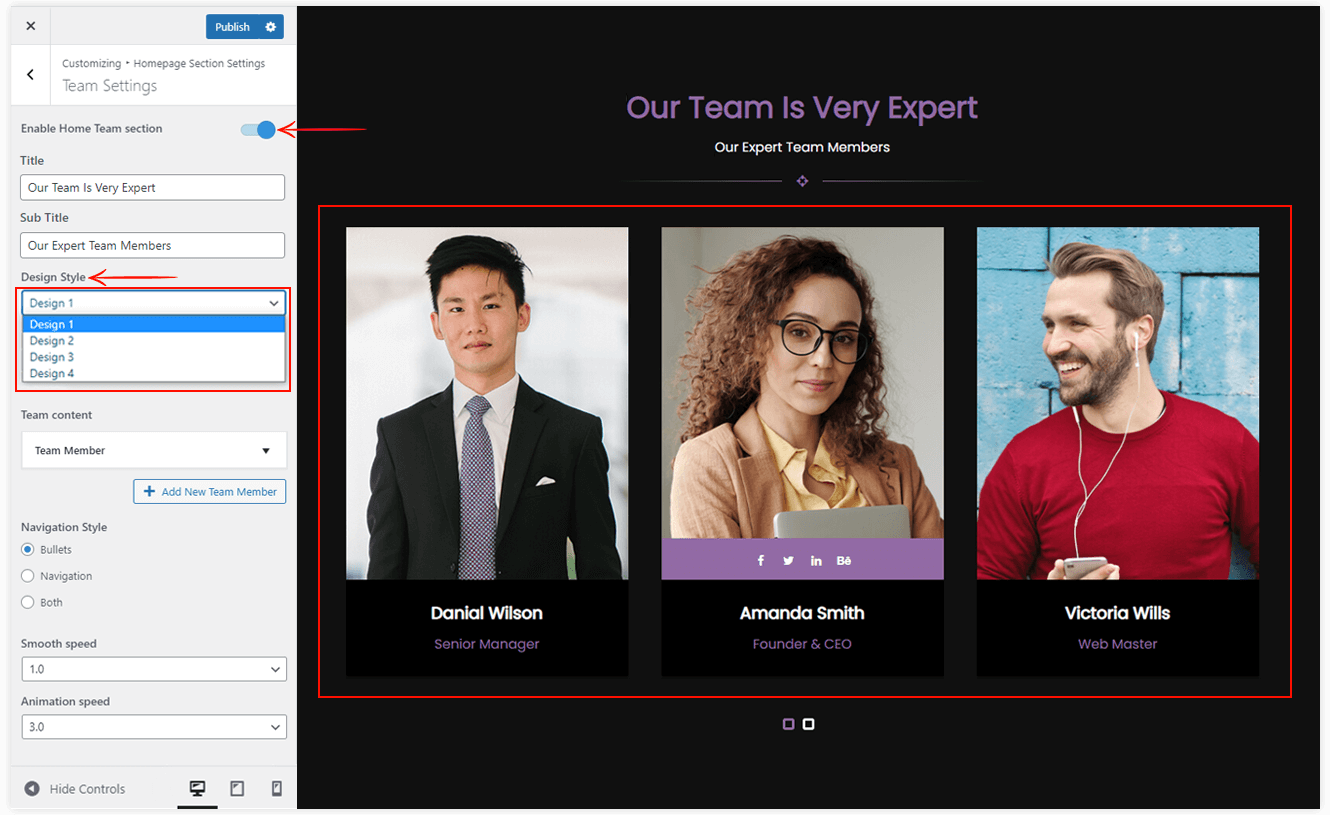This screenshot has height=815, width=1330.
Task: Toggle Enable Home Team section switch
Action: point(258,129)
